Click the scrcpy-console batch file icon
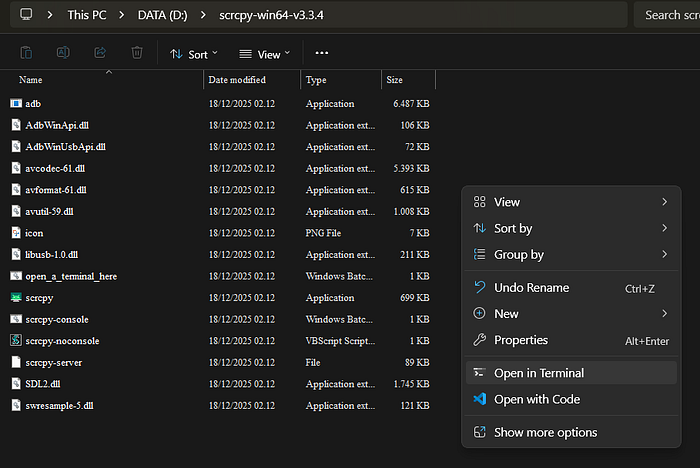 click(x=16, y=319)
